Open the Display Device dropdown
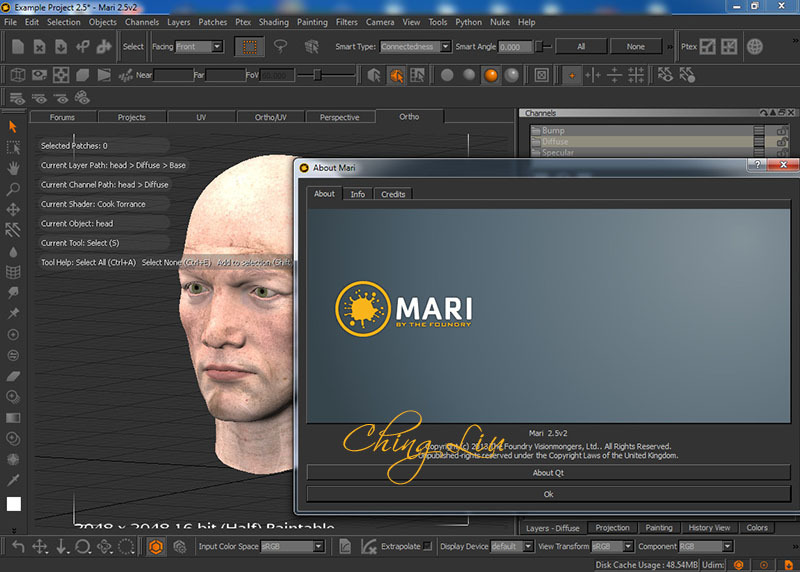800x572 pixels. click(x=512, y=546)
